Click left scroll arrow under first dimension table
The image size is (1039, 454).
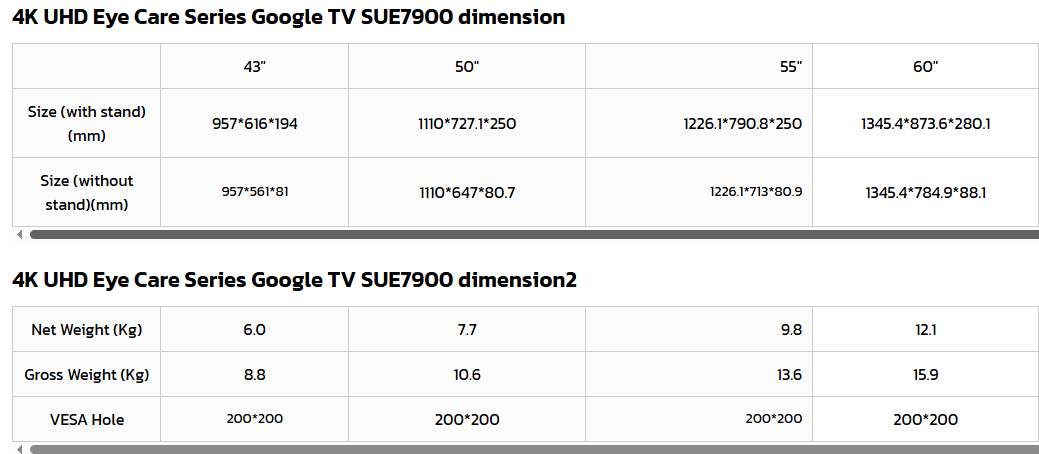coord(19,235)
